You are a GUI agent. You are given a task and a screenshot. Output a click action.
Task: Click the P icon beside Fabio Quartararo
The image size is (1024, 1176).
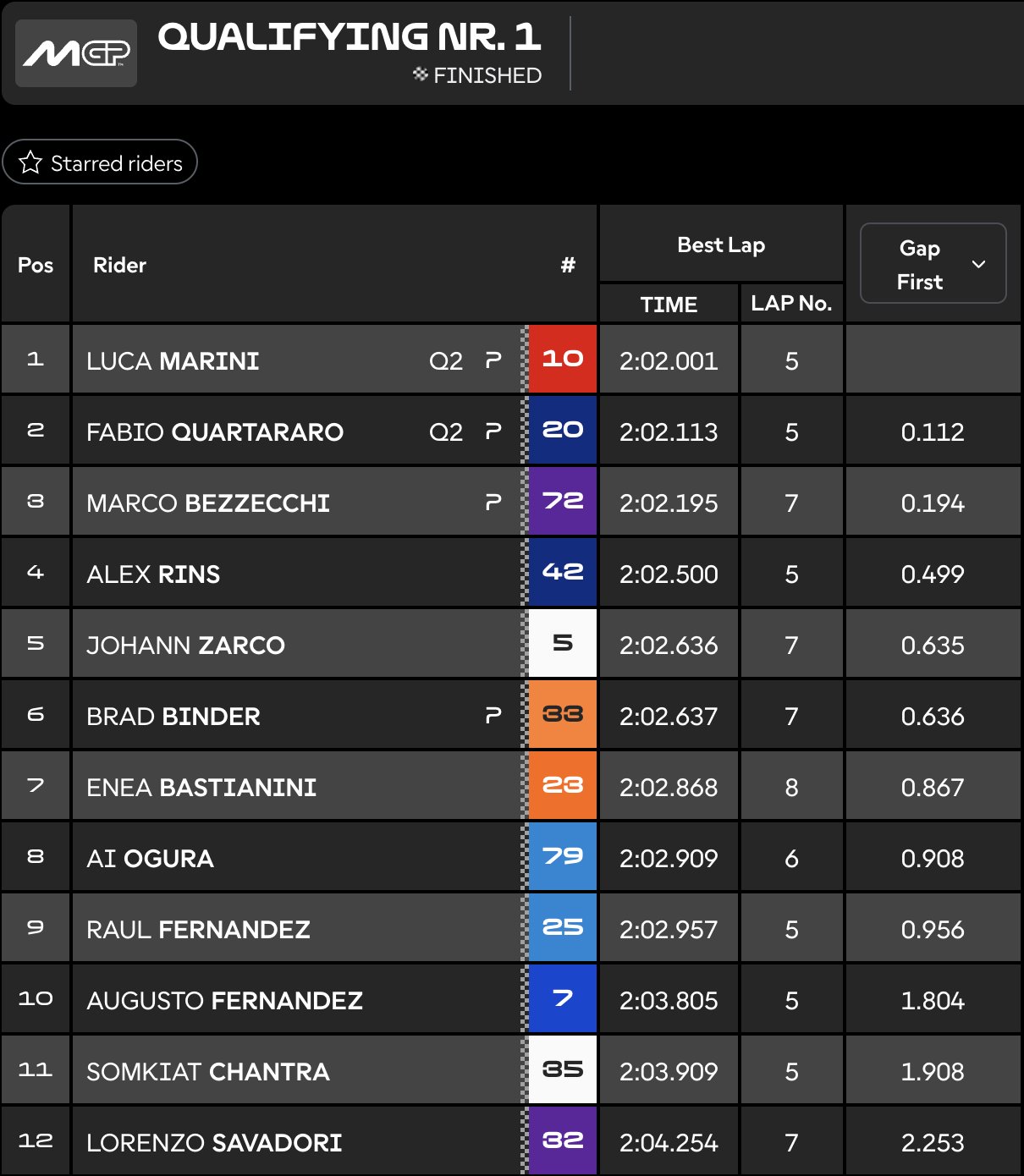493,431
